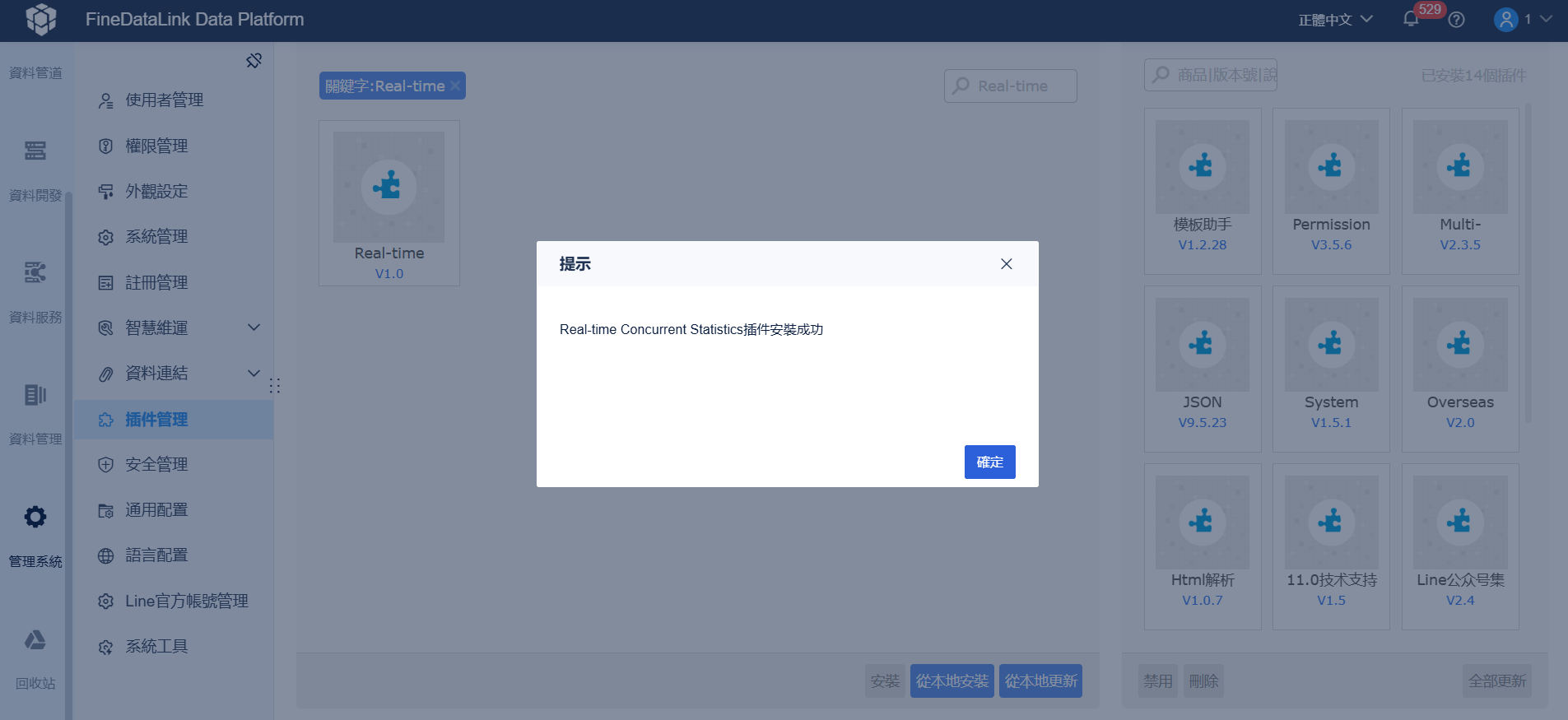
Task: Select the Html解析 plugin icon
Action: click(x=1203, y=523)
